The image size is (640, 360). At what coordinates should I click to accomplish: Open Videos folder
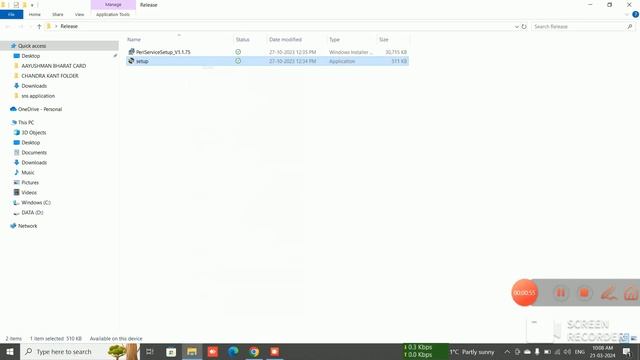(29, 193)
